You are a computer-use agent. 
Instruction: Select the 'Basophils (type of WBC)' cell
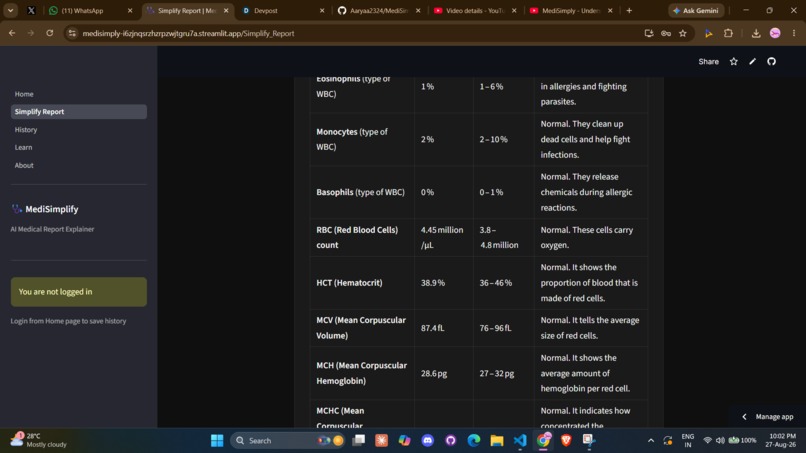362,192
